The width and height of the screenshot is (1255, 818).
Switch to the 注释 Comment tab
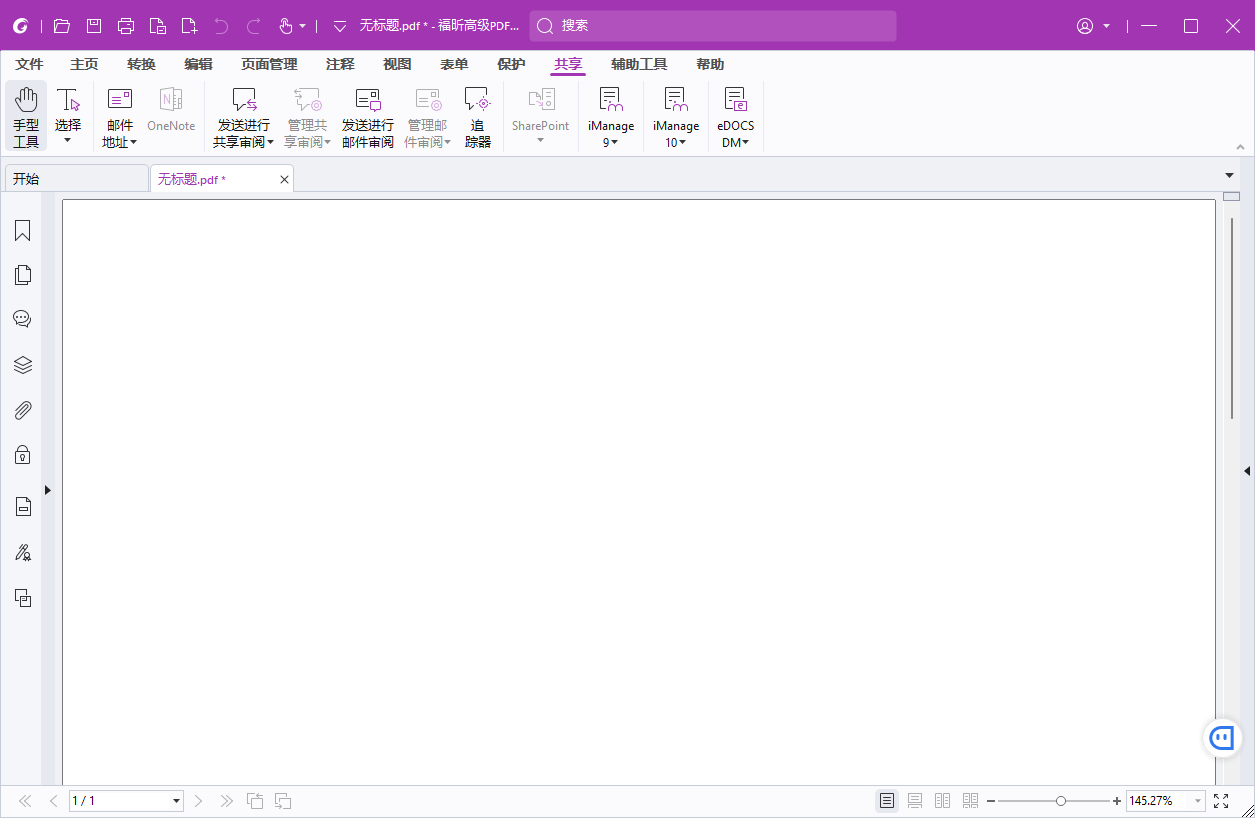pos(340,64)
